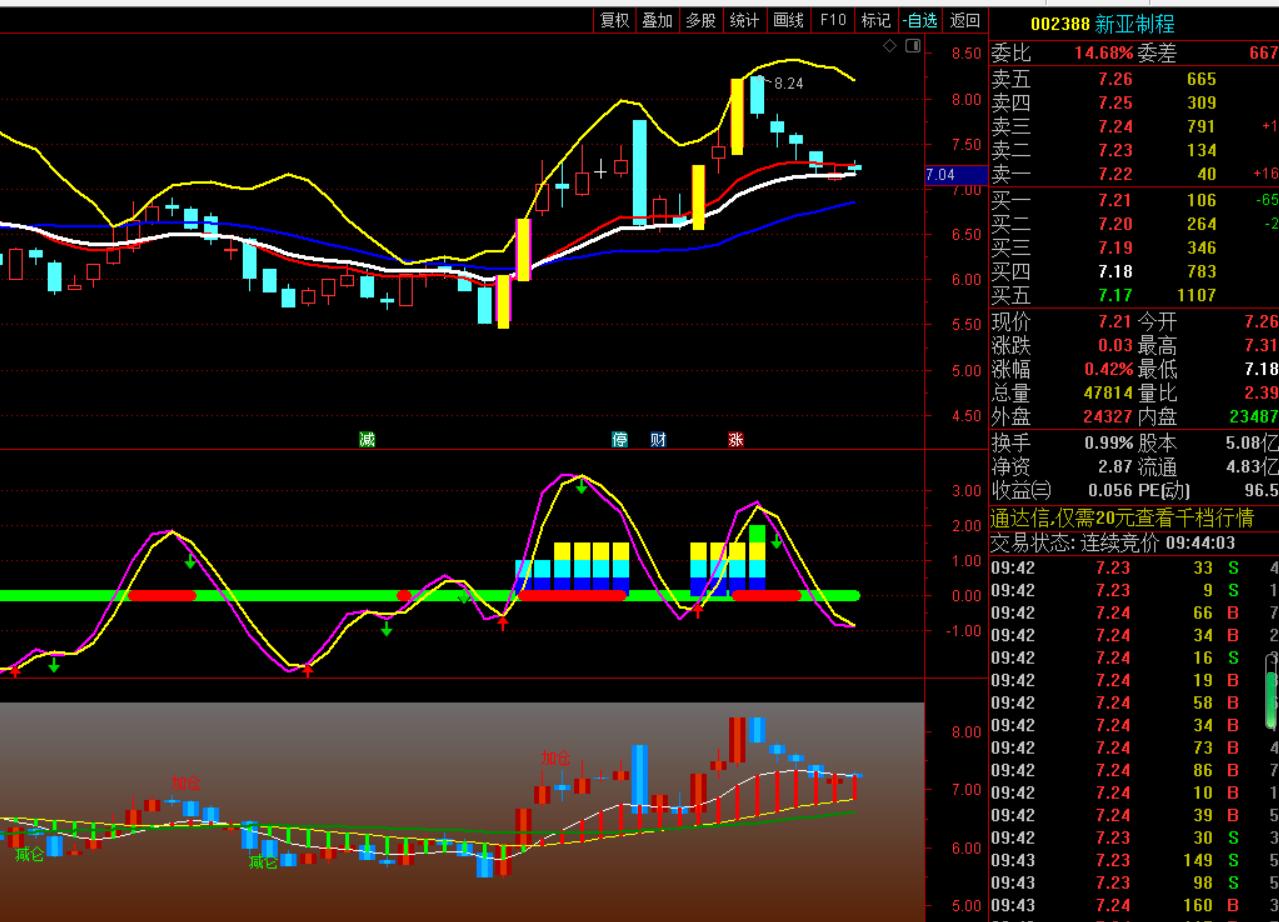1279x922 pixels.
Task: Click the 内盘 value 23487
Action: coord(1254,417)
